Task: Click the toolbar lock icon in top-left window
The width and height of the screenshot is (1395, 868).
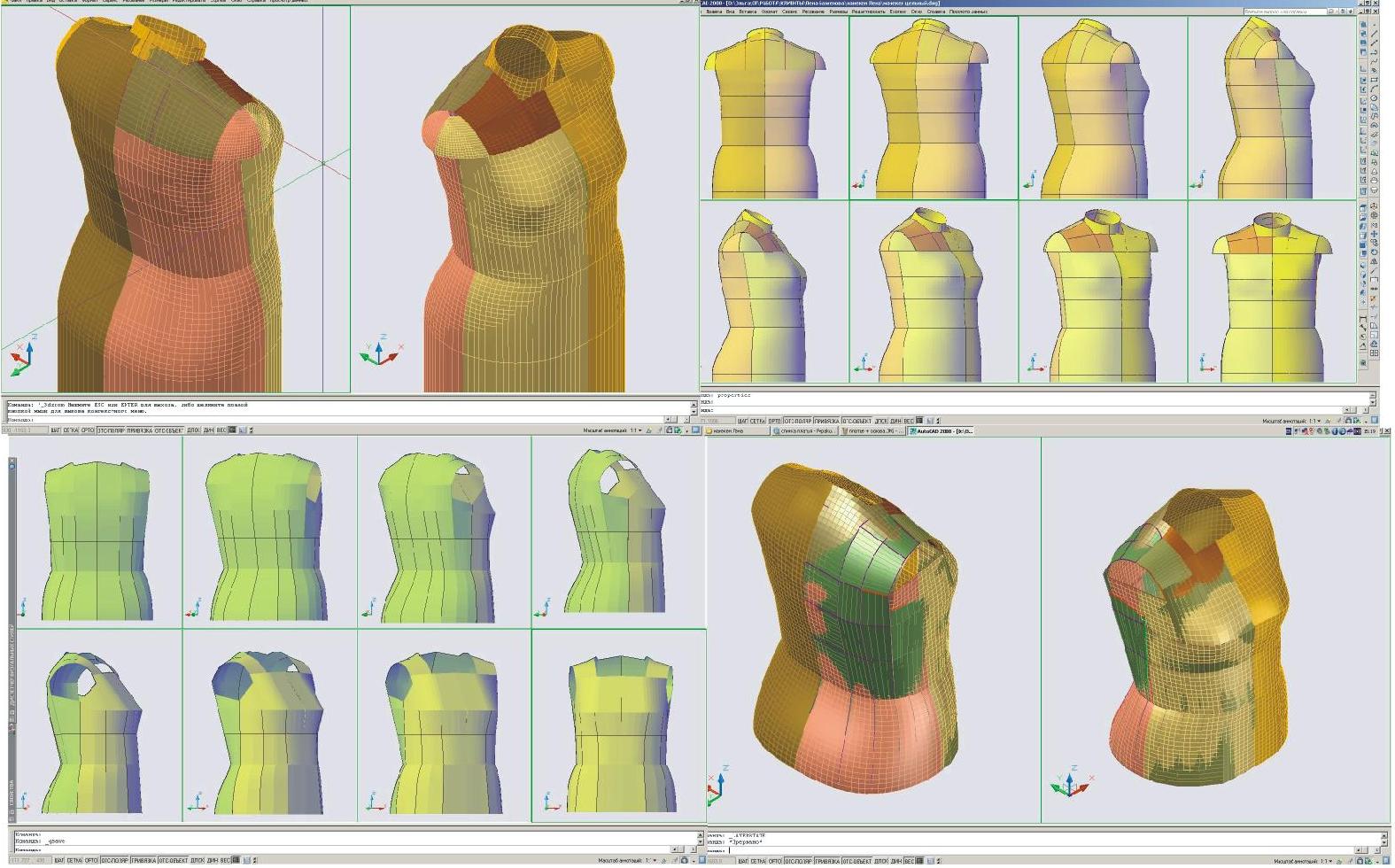Action: pos(668,430)
